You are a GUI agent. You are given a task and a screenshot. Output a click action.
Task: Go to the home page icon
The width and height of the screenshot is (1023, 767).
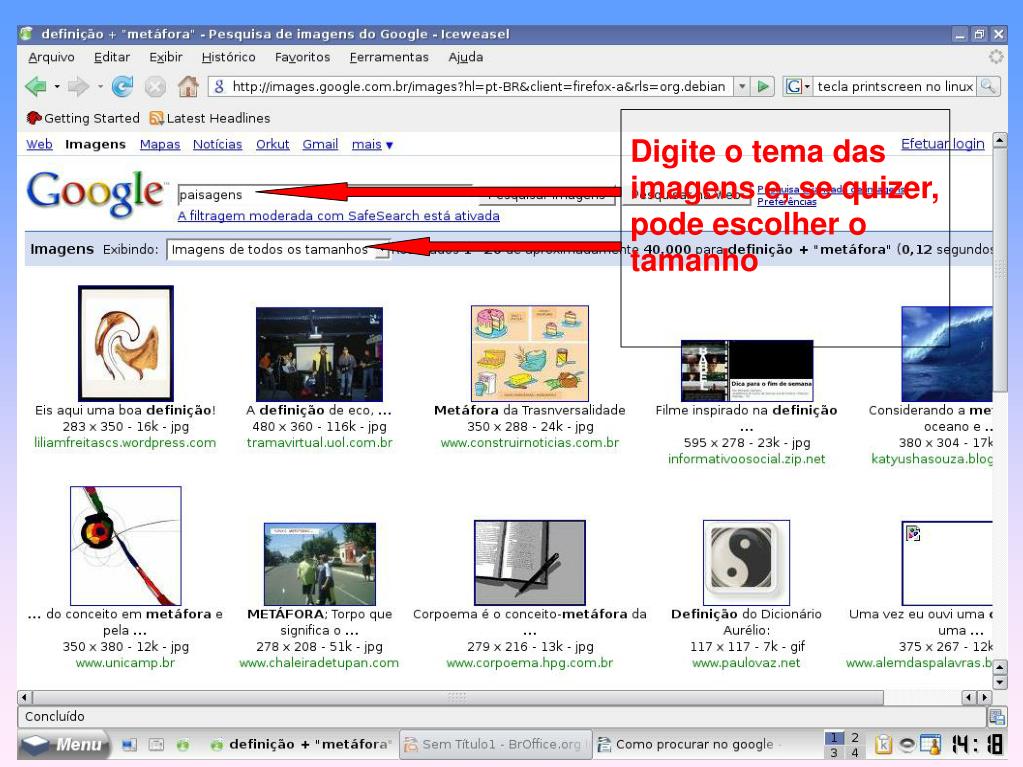(189, 86)
